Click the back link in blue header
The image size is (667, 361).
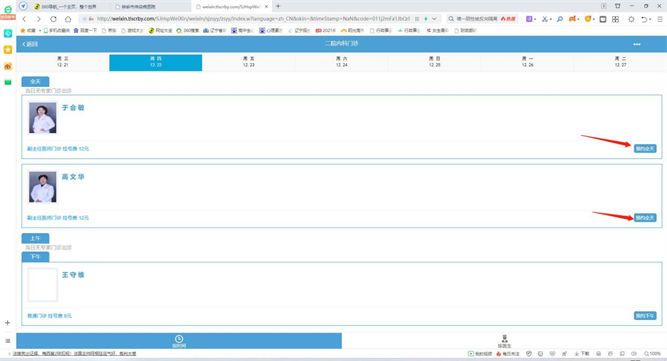click(30, 44)
